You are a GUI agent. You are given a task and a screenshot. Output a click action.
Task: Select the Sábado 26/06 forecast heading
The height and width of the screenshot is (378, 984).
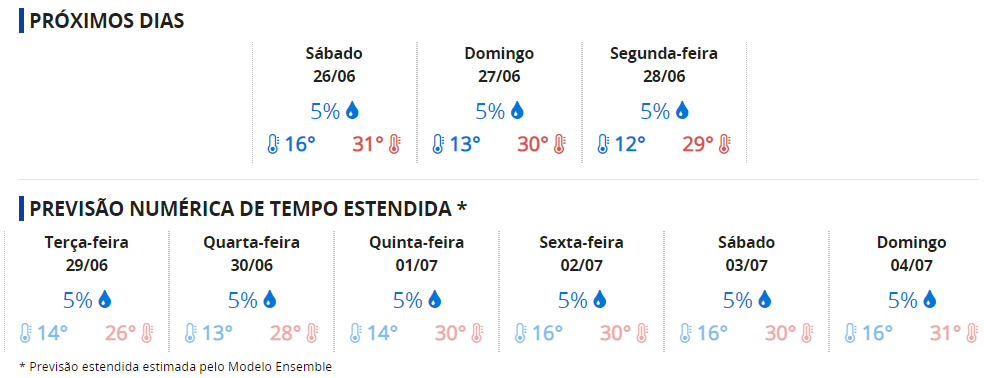click(x=334, y=65)
